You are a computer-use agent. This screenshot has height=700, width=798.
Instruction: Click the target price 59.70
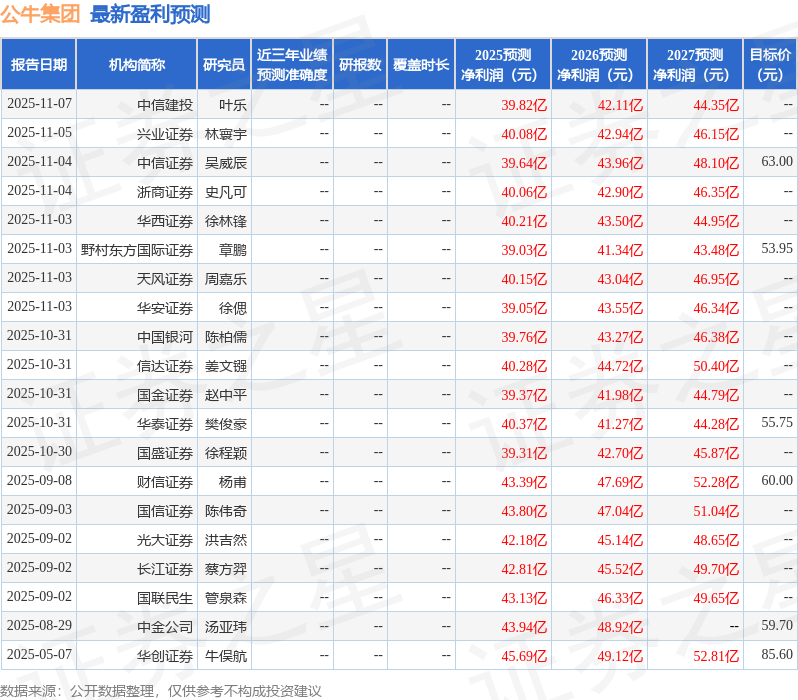point(777,626)
